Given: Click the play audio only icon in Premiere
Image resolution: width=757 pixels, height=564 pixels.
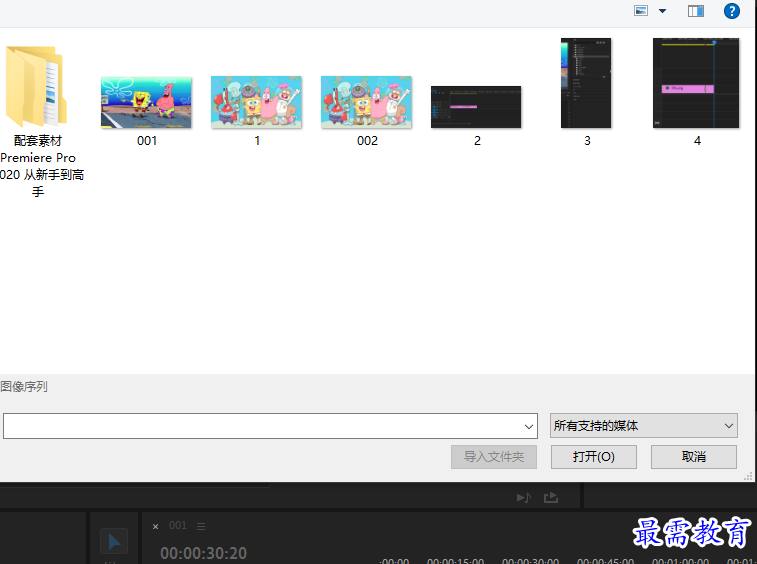Looking at the screenshot, I should point(524,497).
